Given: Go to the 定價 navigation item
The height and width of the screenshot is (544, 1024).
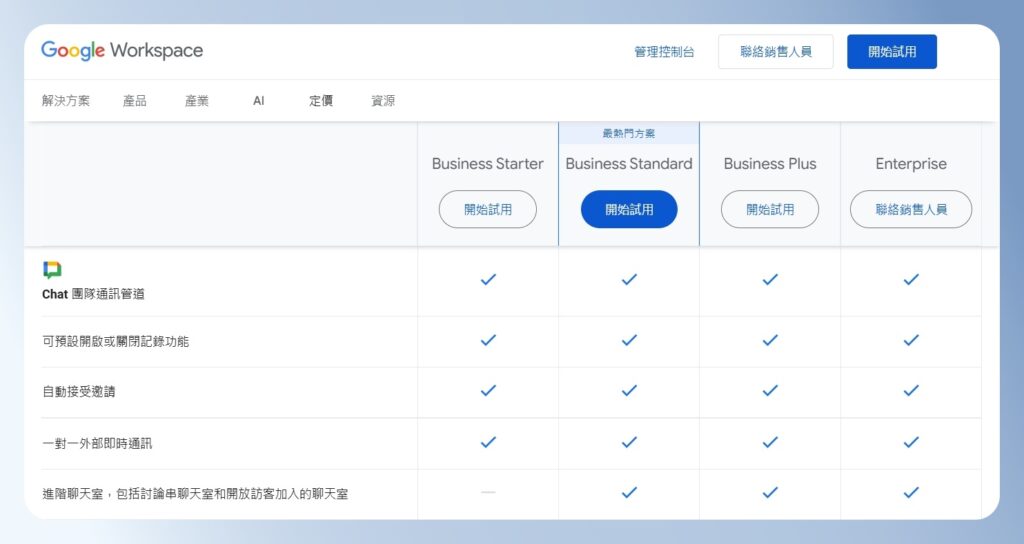Looking at the screenshot, I should [321, 101].
